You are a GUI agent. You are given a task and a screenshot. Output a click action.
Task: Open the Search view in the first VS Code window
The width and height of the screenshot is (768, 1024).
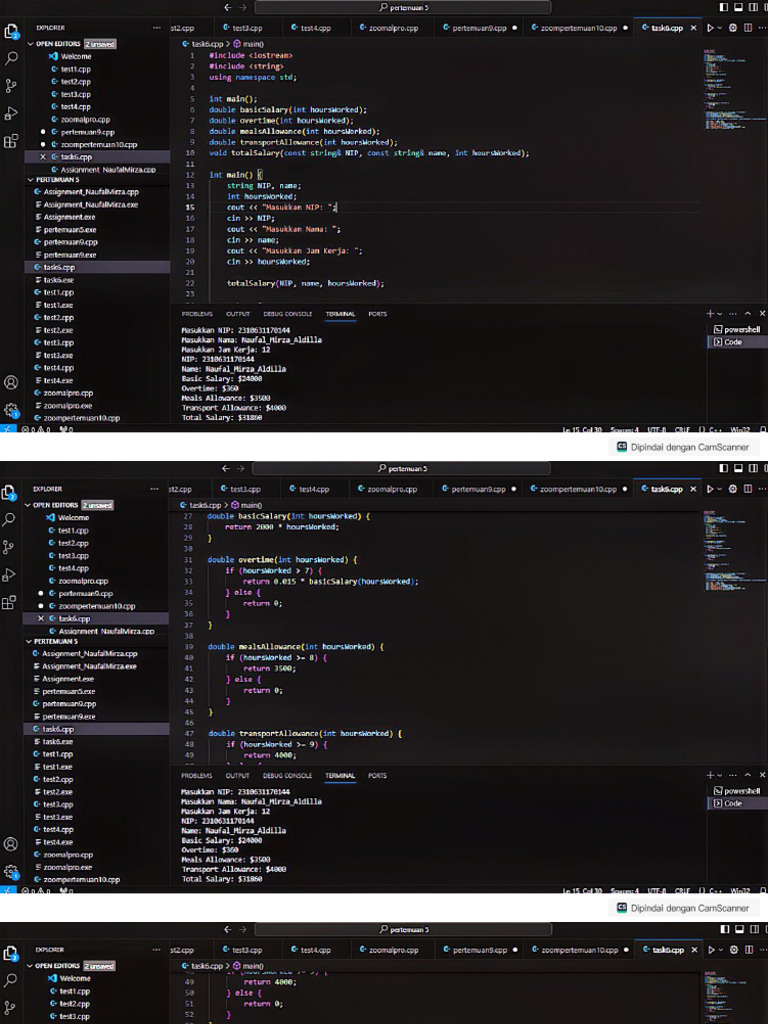click(x=11, y=59)
